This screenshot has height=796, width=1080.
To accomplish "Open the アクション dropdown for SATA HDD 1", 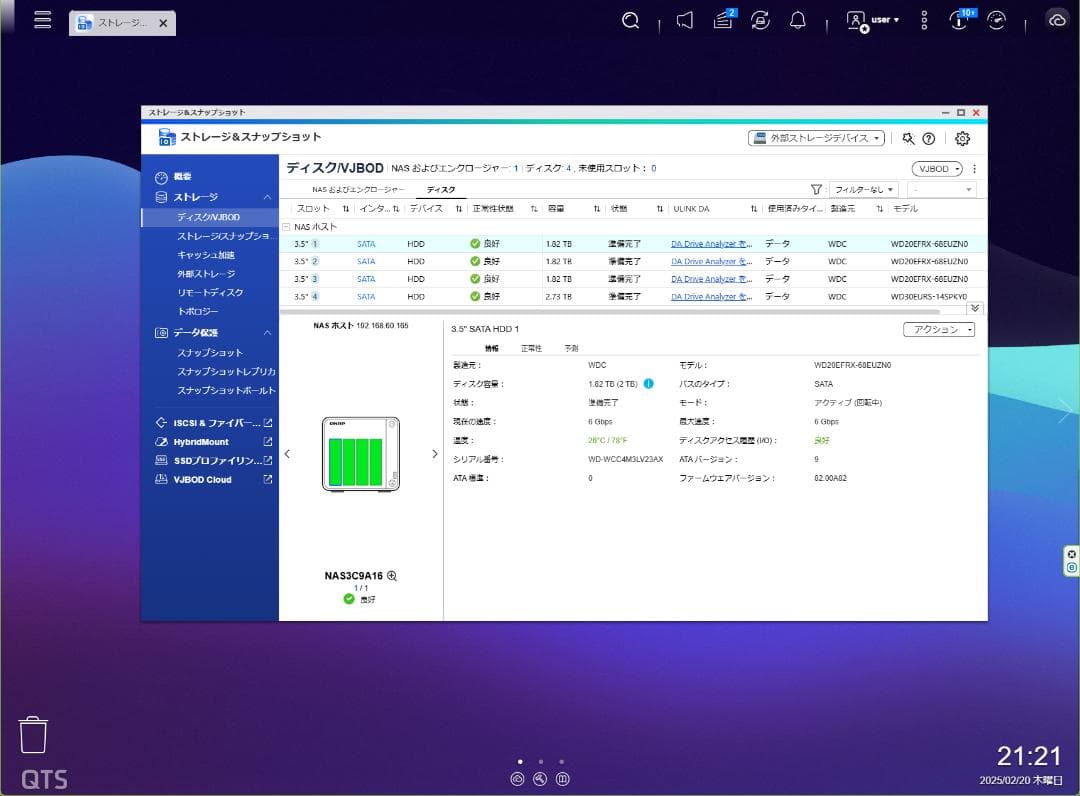I will point(938,329).
